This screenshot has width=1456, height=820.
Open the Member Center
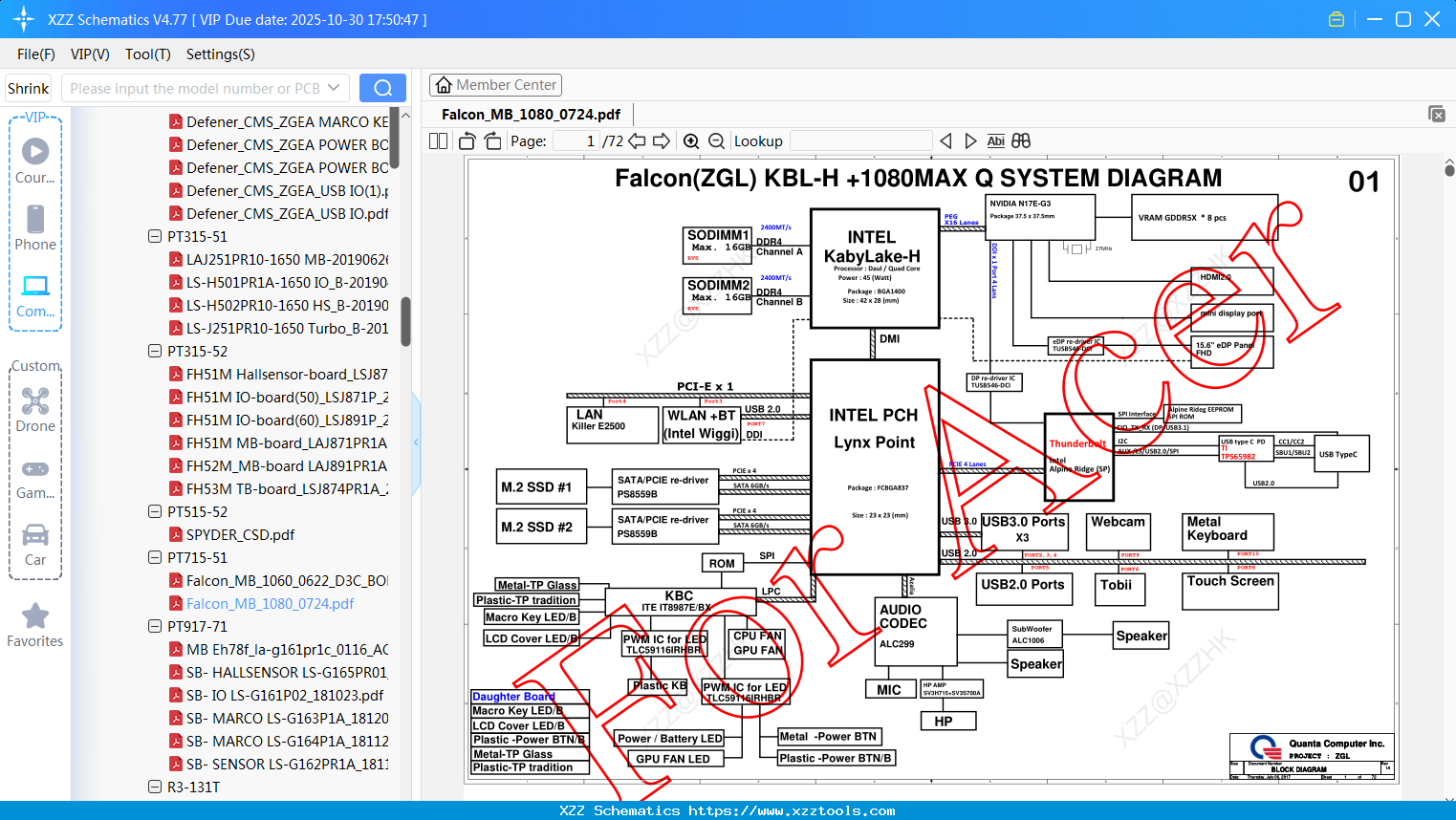coord(495,85)
